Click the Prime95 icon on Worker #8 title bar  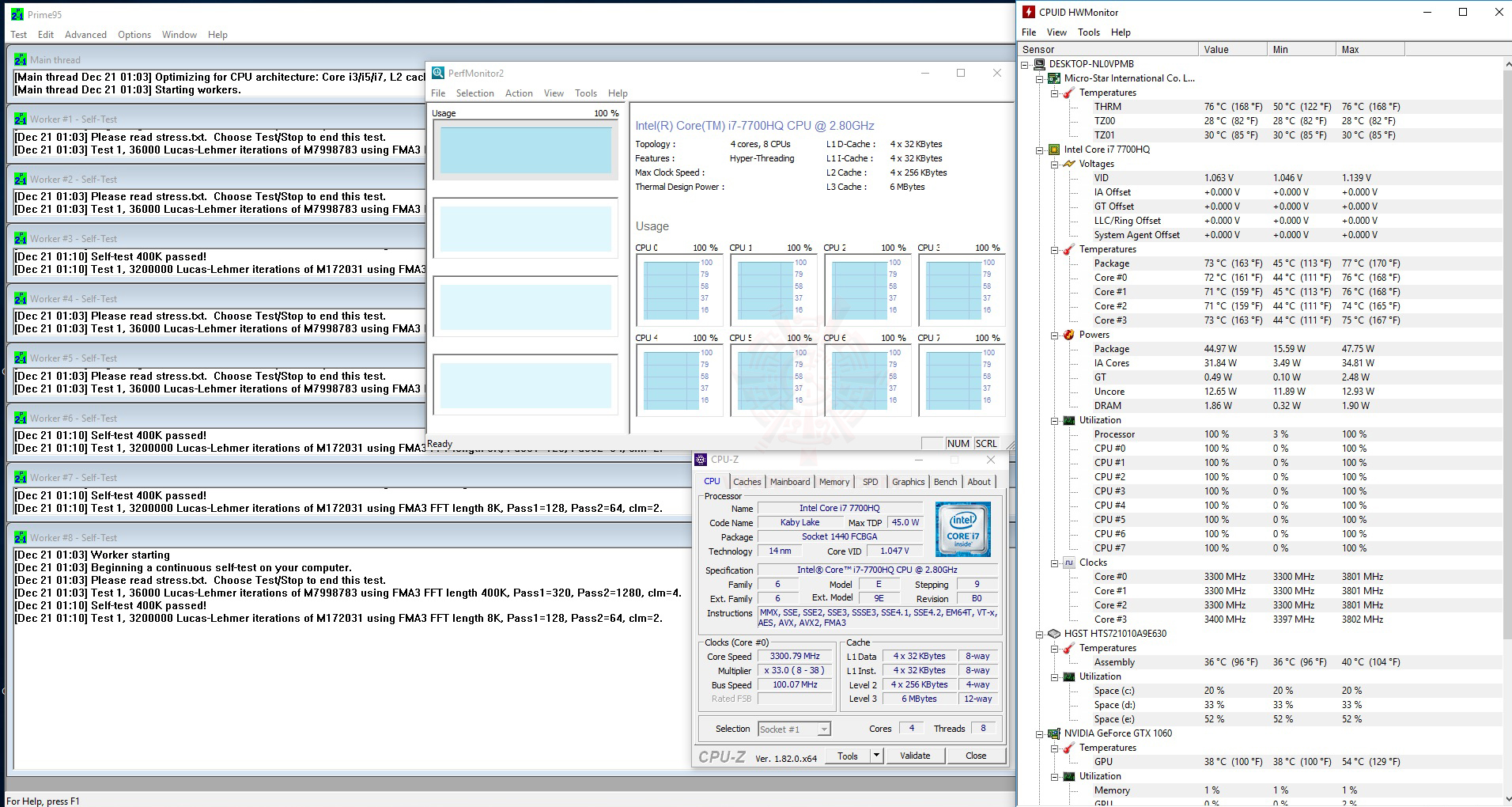(x=19, y=537)
